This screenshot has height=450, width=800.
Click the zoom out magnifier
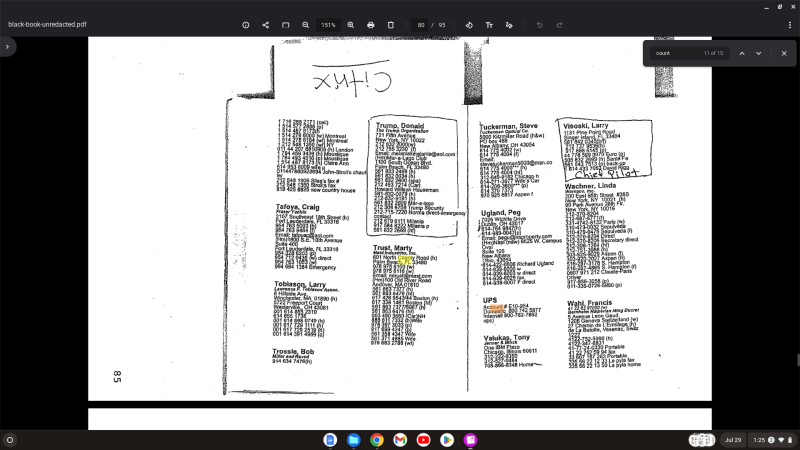point(306,24)
